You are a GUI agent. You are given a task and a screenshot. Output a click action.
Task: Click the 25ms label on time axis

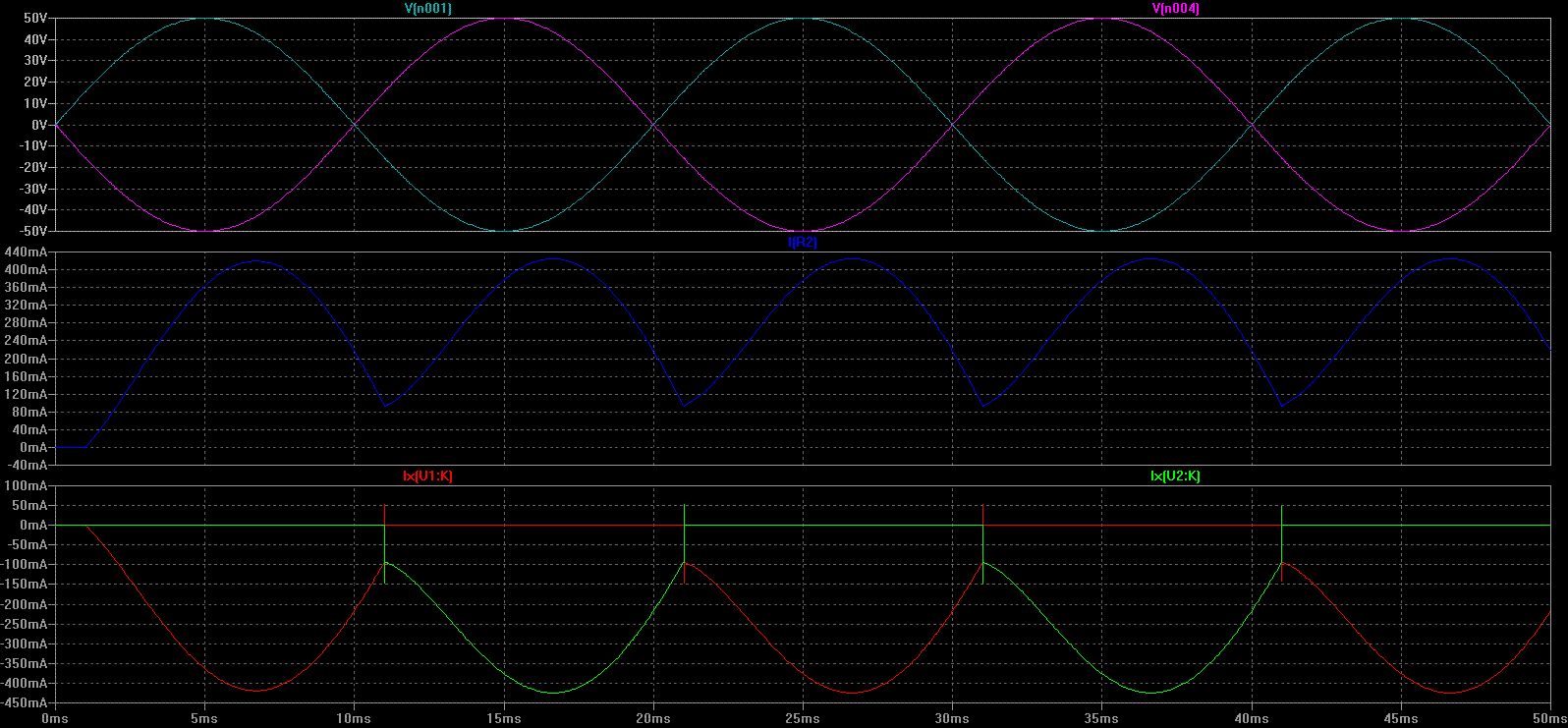click(x=802, y=718)
